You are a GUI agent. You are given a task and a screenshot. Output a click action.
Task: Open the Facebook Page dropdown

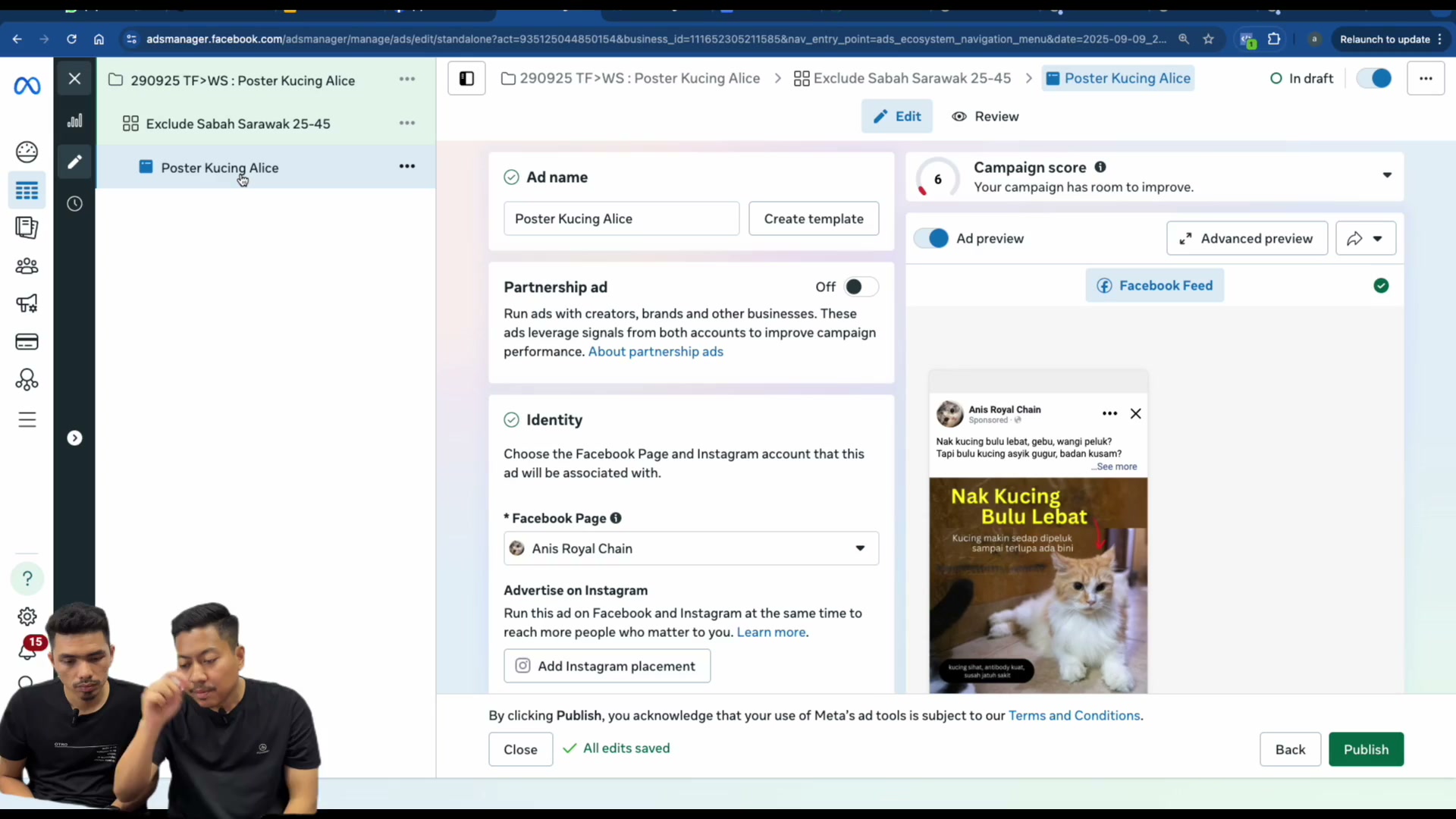click(x=691, y=548)
